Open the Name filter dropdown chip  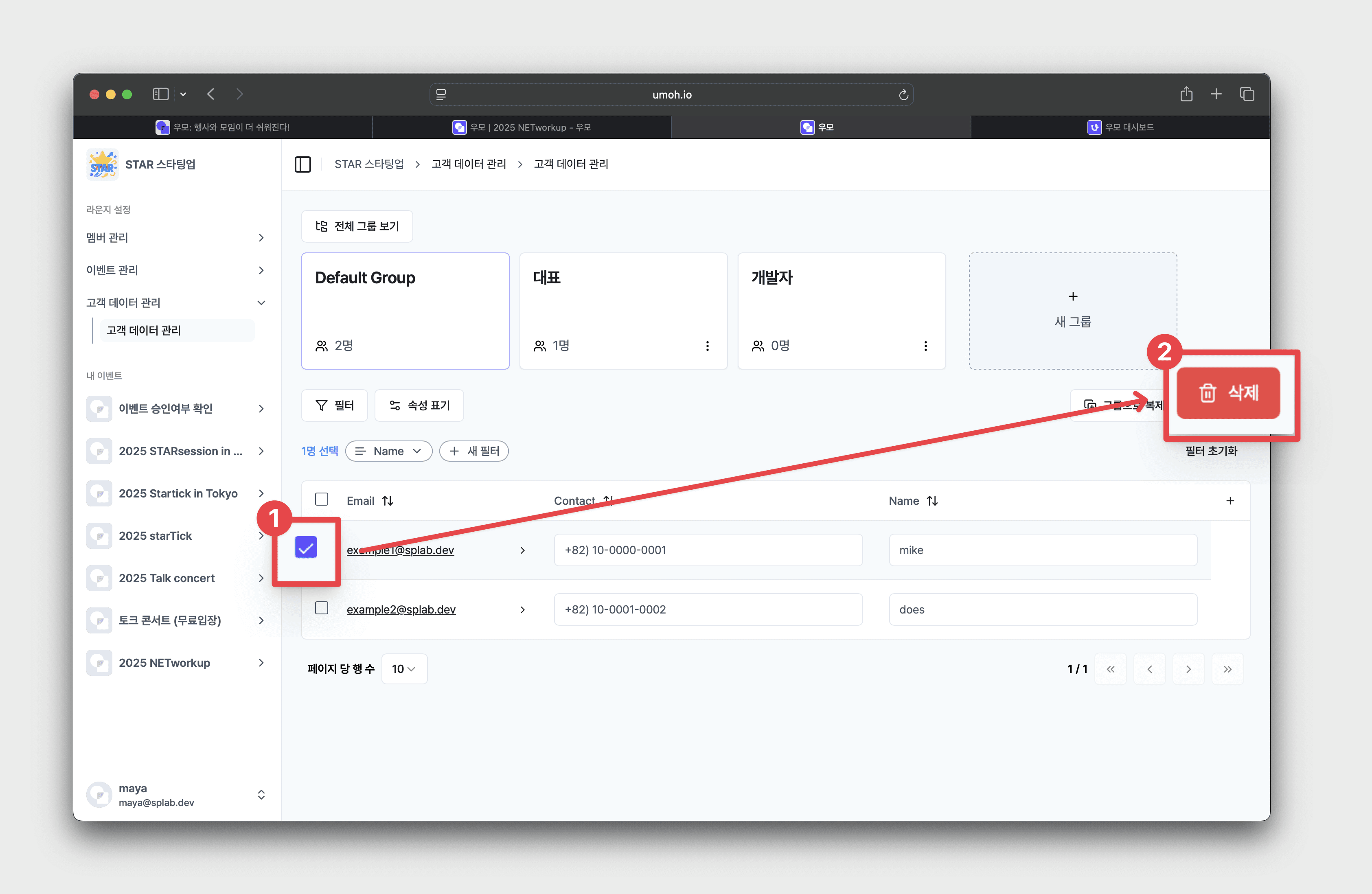(x=388, y=451)
